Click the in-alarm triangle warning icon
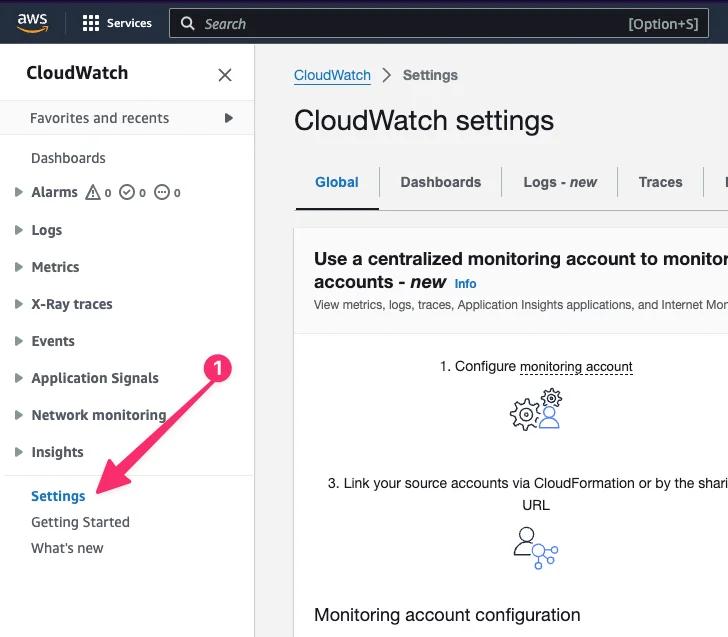This screenshot has width=728, height=637. [x=94, y=192]
